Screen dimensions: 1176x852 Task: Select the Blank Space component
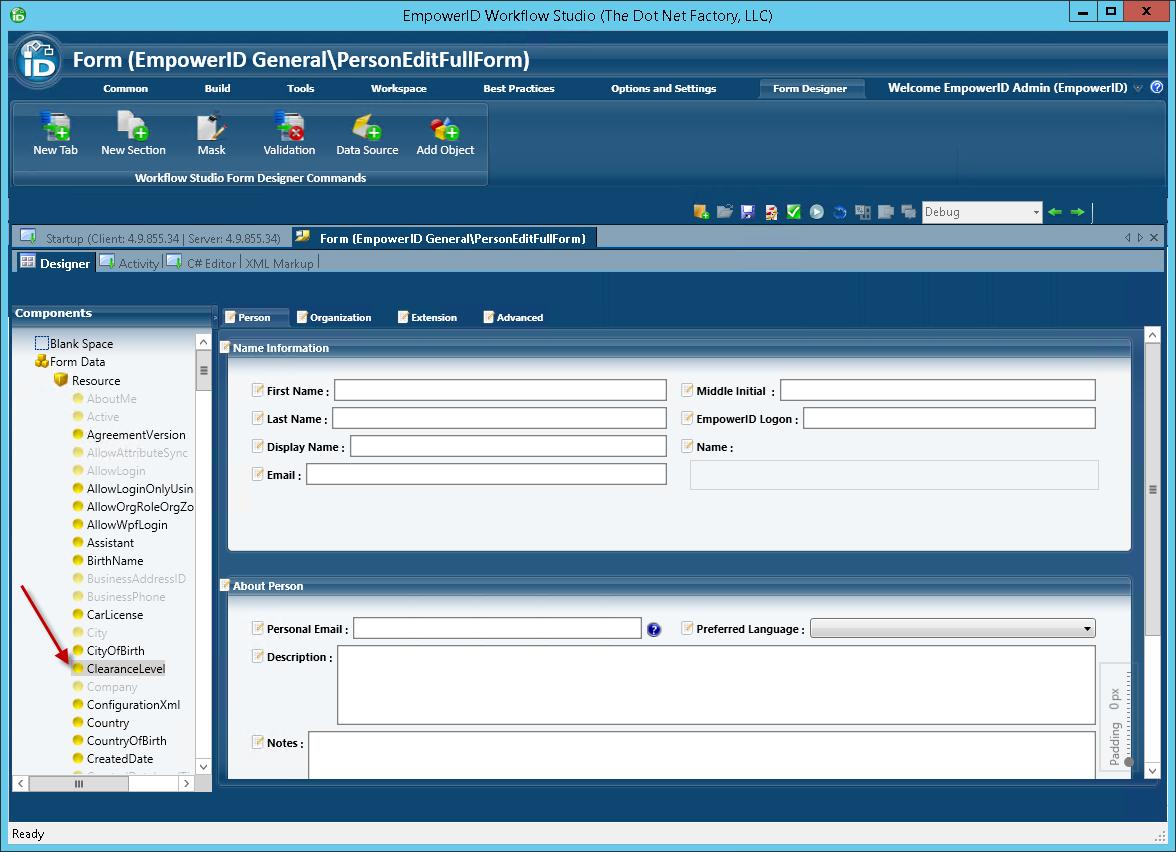(x=81, y=344)
